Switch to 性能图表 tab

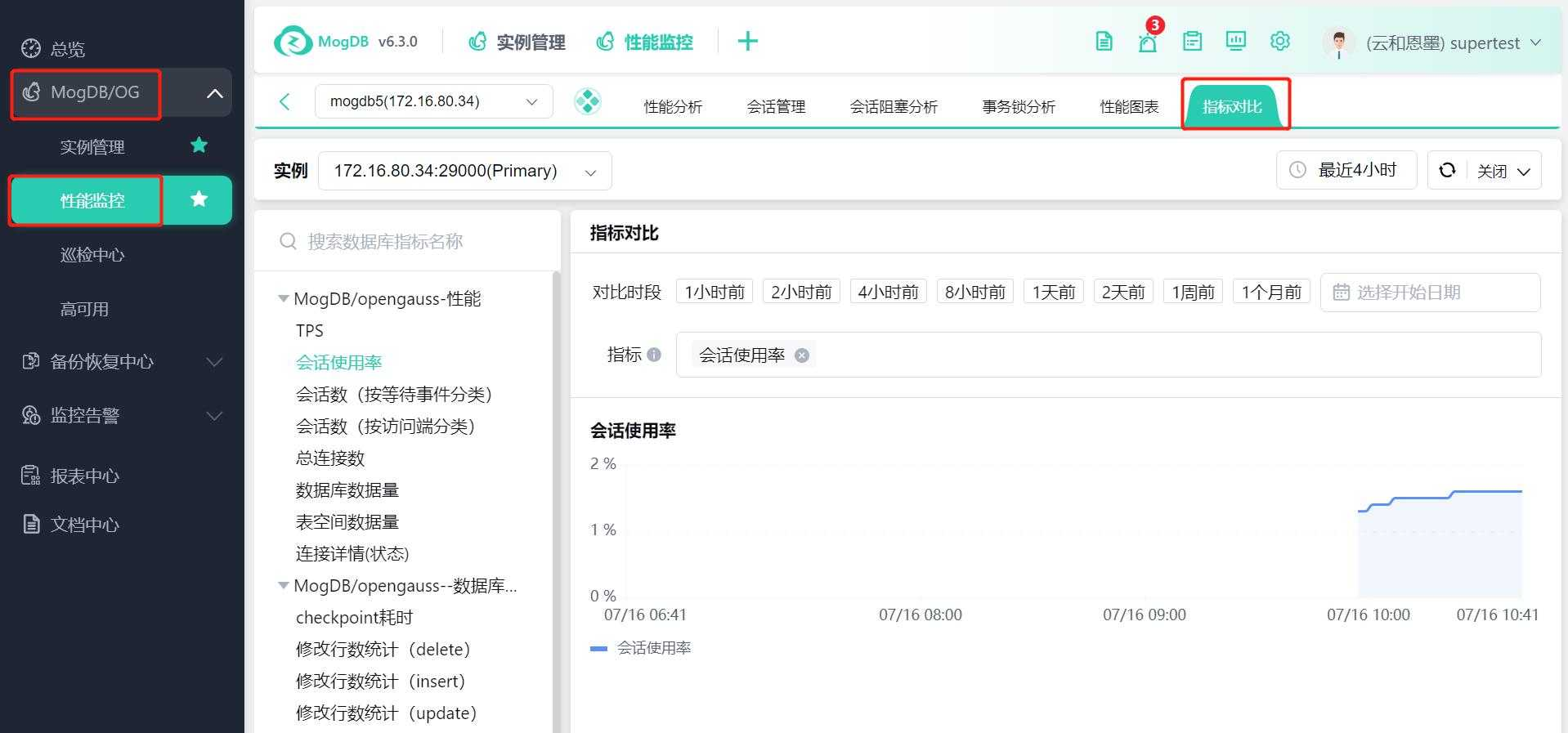(x=1129, y=106)
